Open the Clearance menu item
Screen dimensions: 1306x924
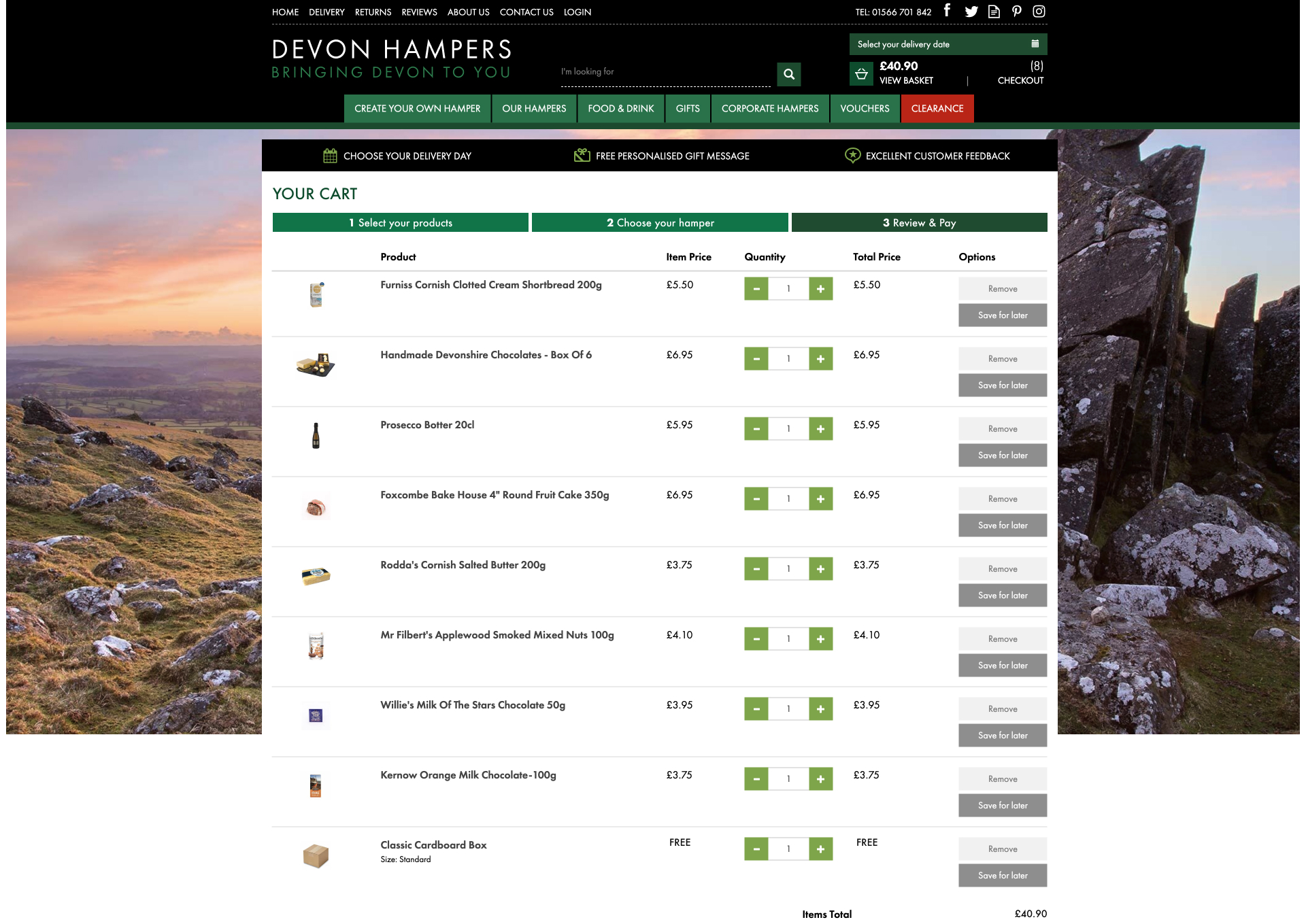pos(937,109)
